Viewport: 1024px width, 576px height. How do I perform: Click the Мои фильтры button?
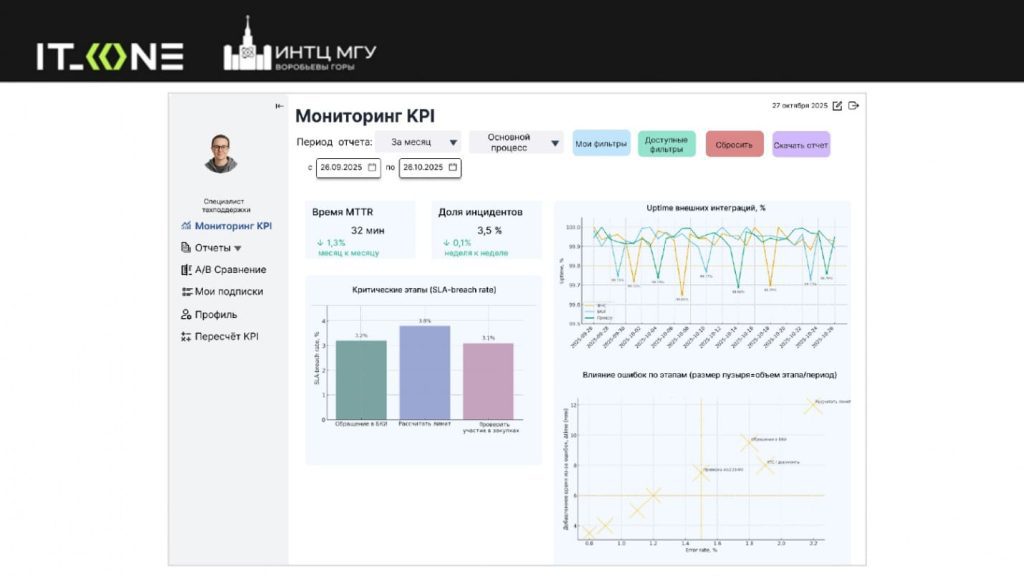pos(601,144)
